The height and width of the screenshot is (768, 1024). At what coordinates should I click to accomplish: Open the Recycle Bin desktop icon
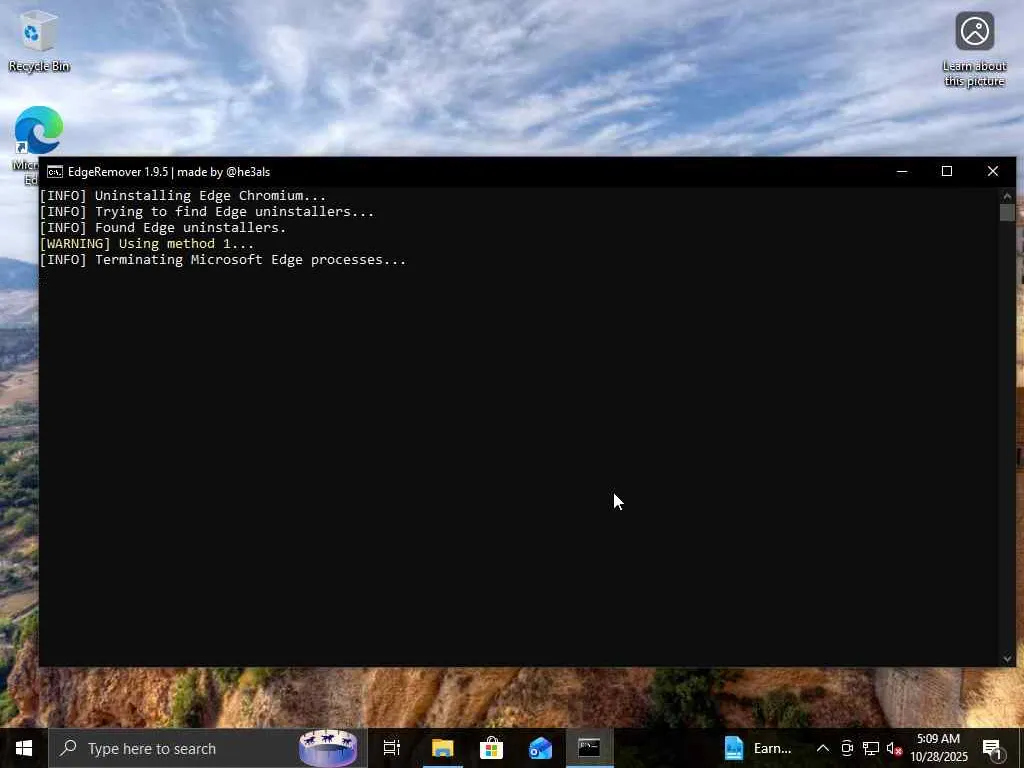pyautogui.click(x=39, y=42)
